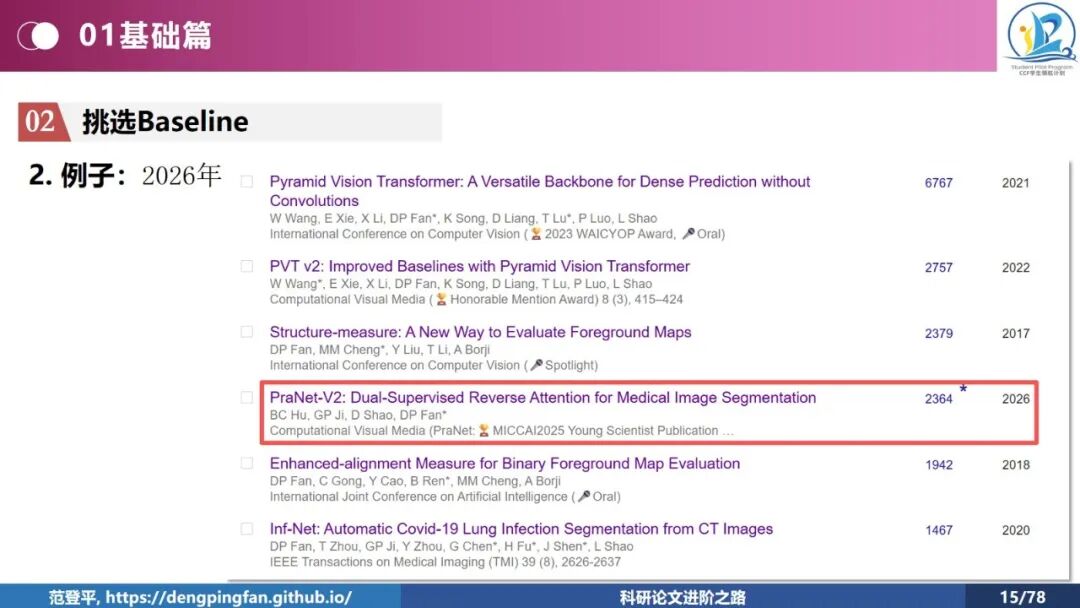Click author line DP Fan, T Zhou, GP Ji

[x=451, y=546]
